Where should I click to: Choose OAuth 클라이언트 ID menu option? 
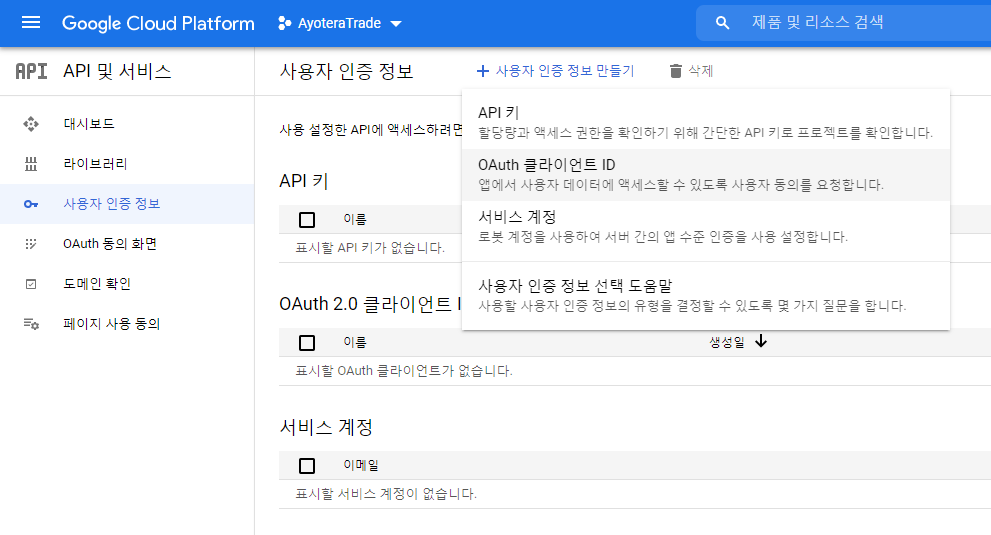[x=706, y=175]
